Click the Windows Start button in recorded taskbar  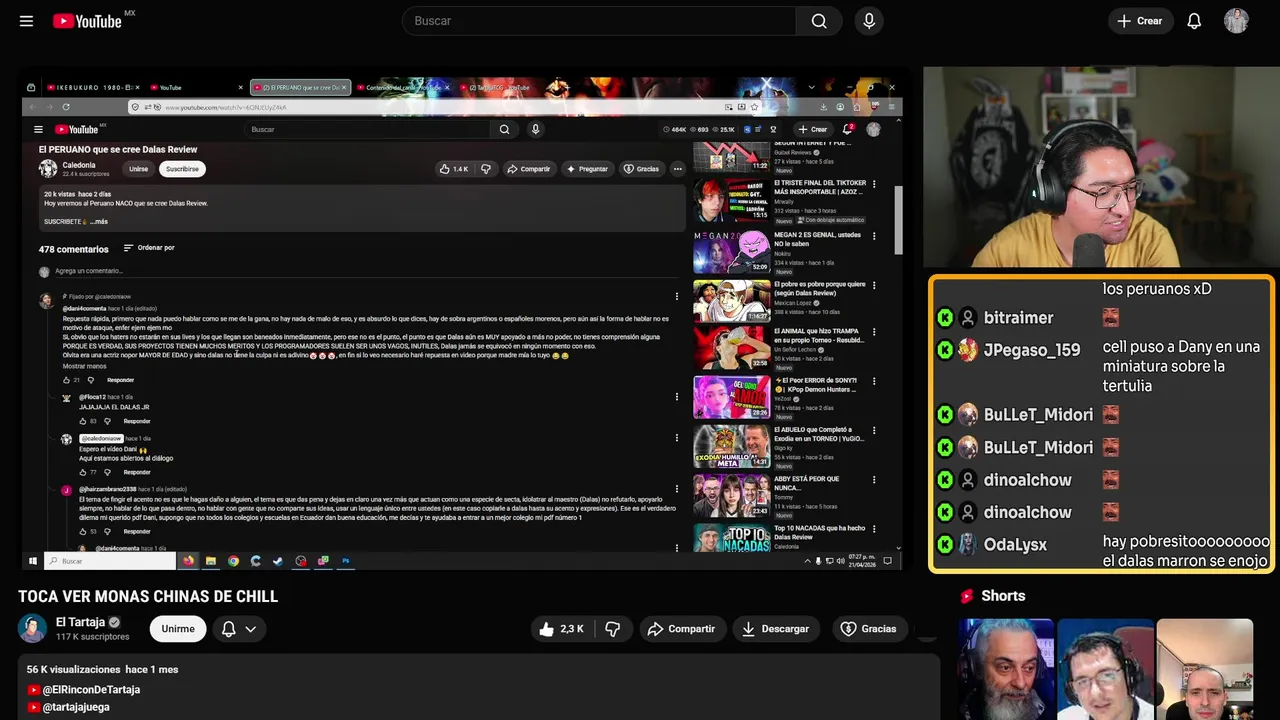(x=32, y=561)
